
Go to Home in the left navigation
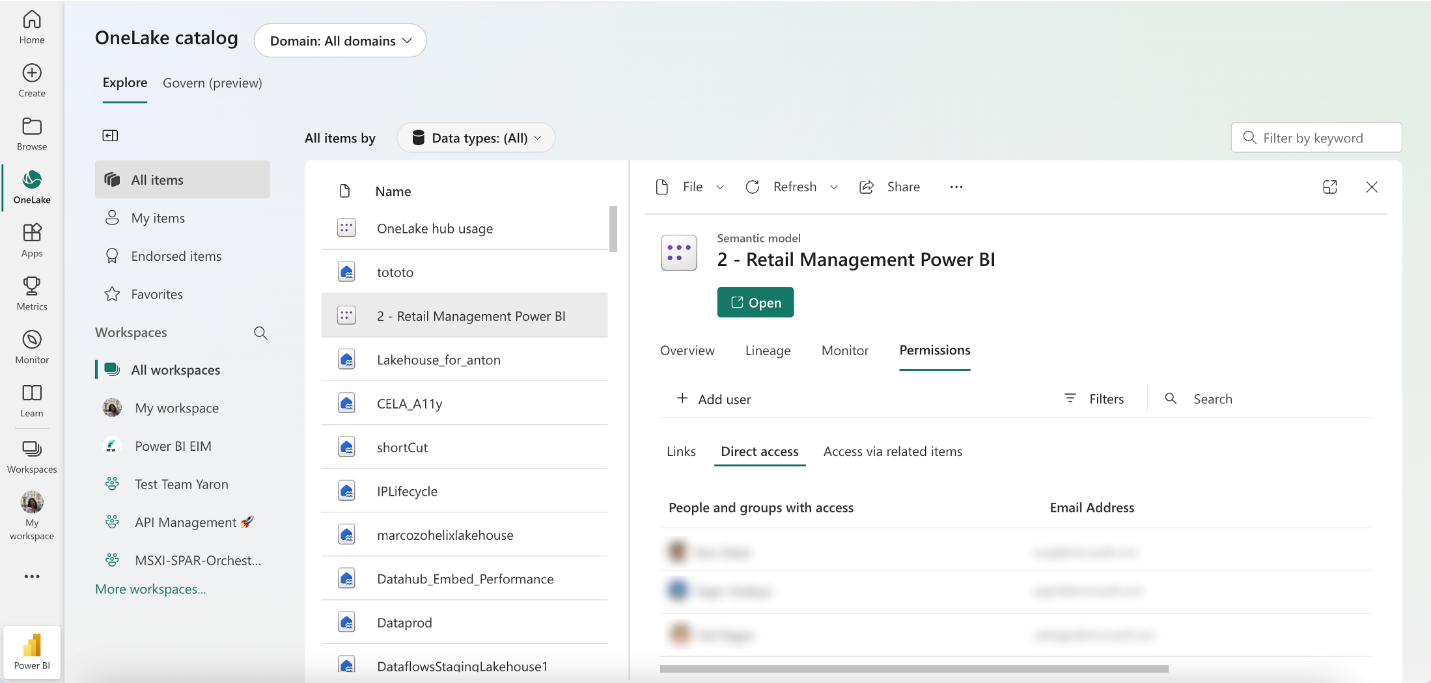coord(32,27)
